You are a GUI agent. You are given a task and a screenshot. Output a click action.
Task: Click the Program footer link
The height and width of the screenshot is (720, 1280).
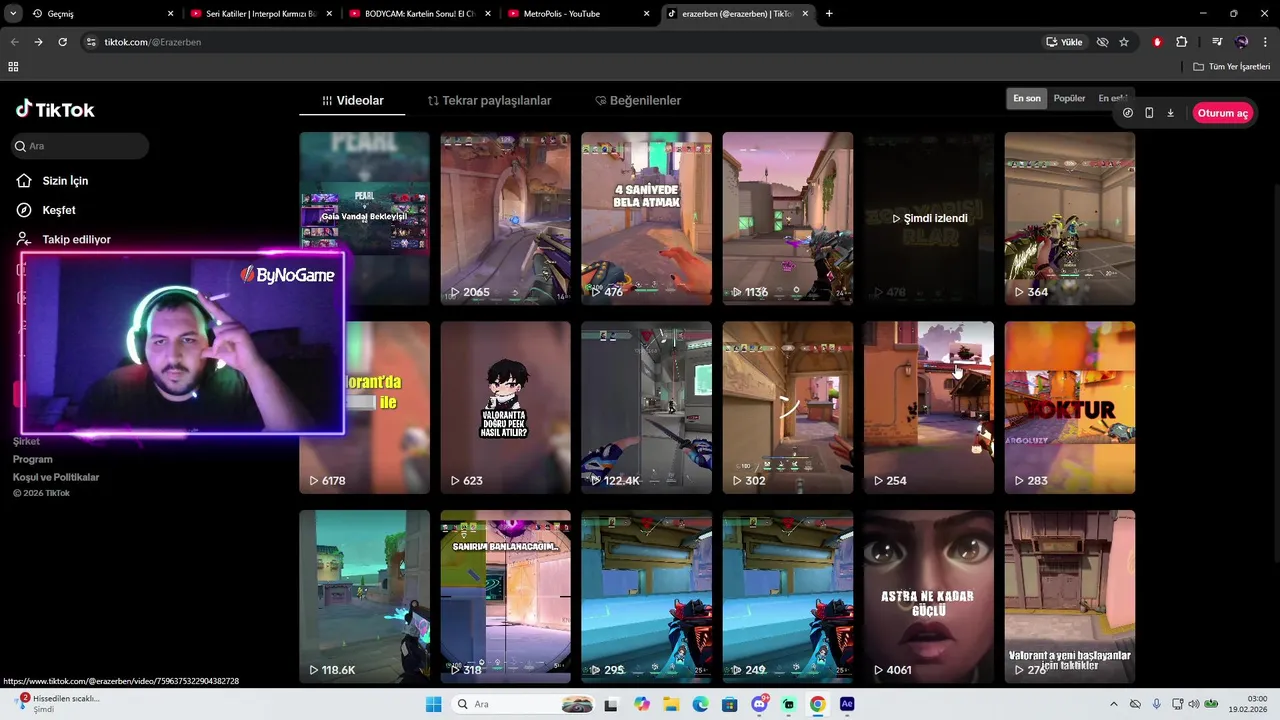pos(32,459)
